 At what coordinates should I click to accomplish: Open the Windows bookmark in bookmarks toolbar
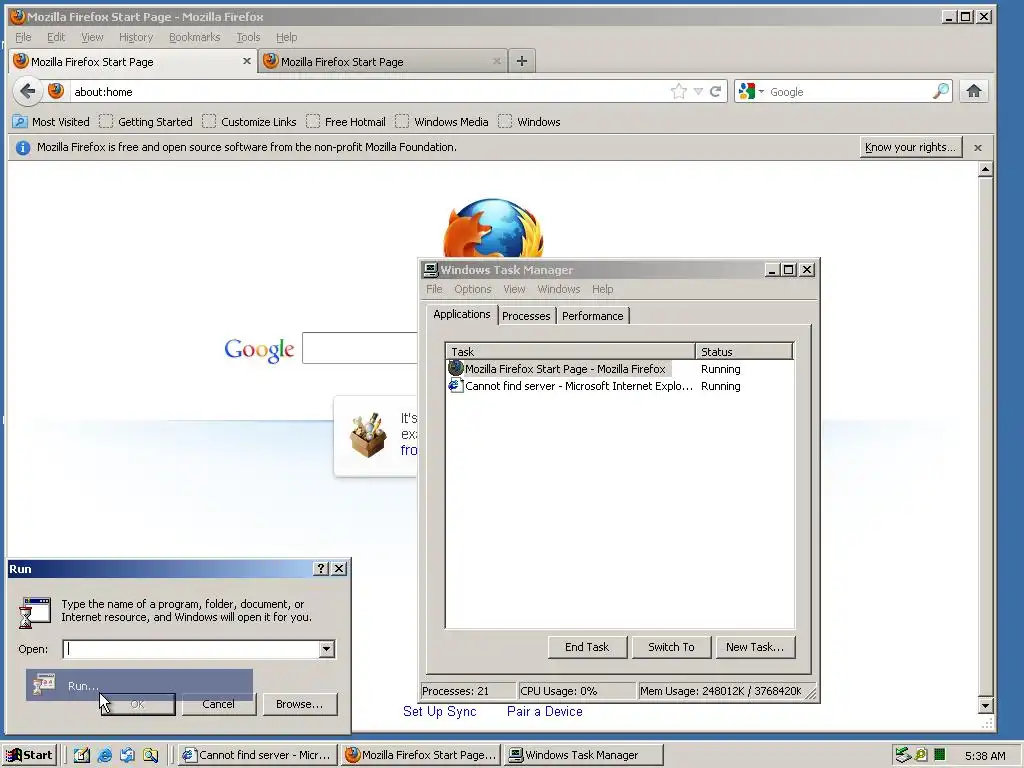tap(530, 121)
